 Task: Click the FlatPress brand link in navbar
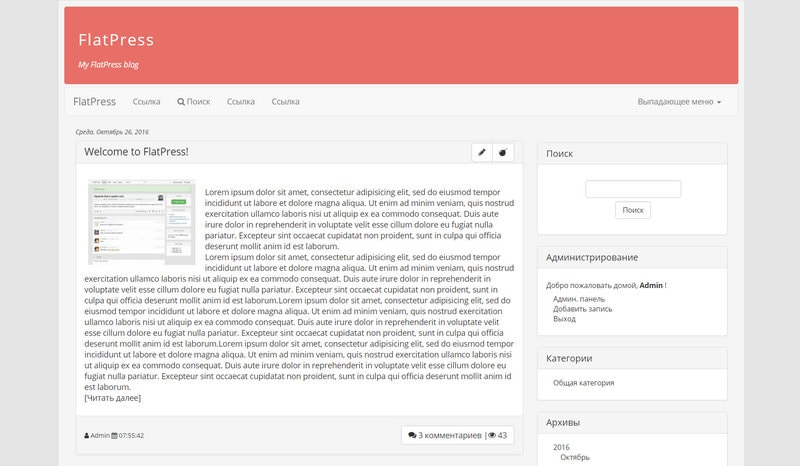click(x=94, y=102)
